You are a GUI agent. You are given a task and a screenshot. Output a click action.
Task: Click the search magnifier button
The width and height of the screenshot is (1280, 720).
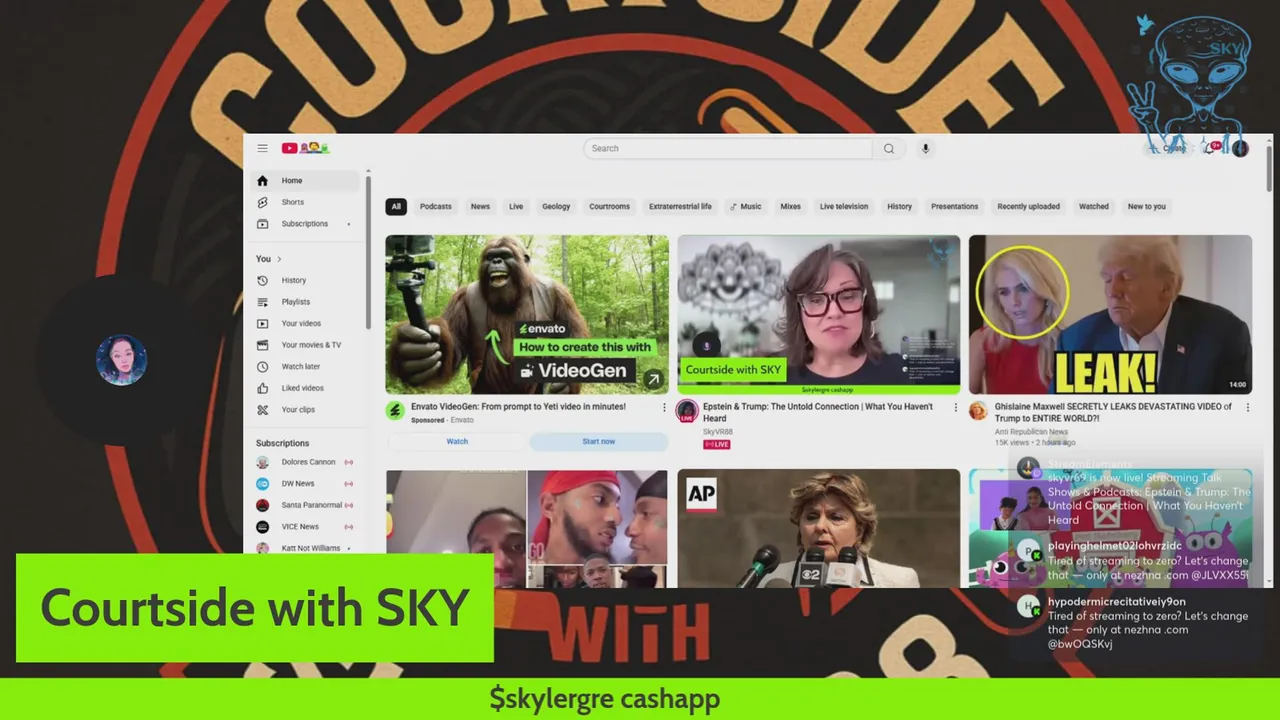[888, 148]
